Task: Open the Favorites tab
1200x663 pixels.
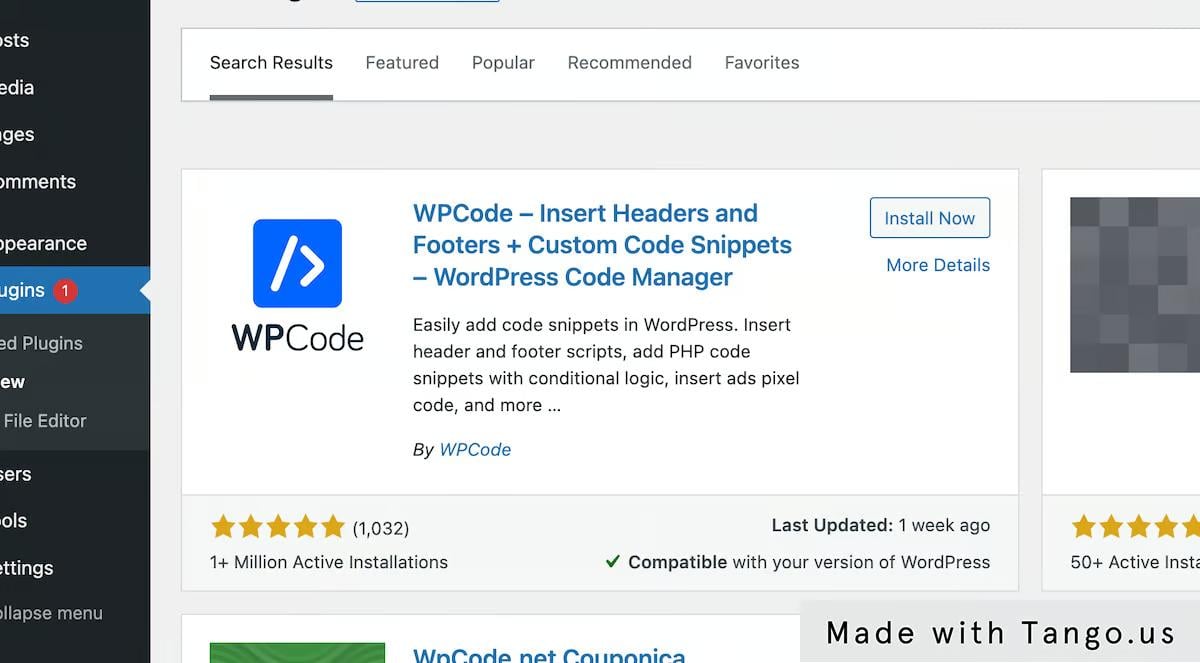Action: (x=762, y=63)
